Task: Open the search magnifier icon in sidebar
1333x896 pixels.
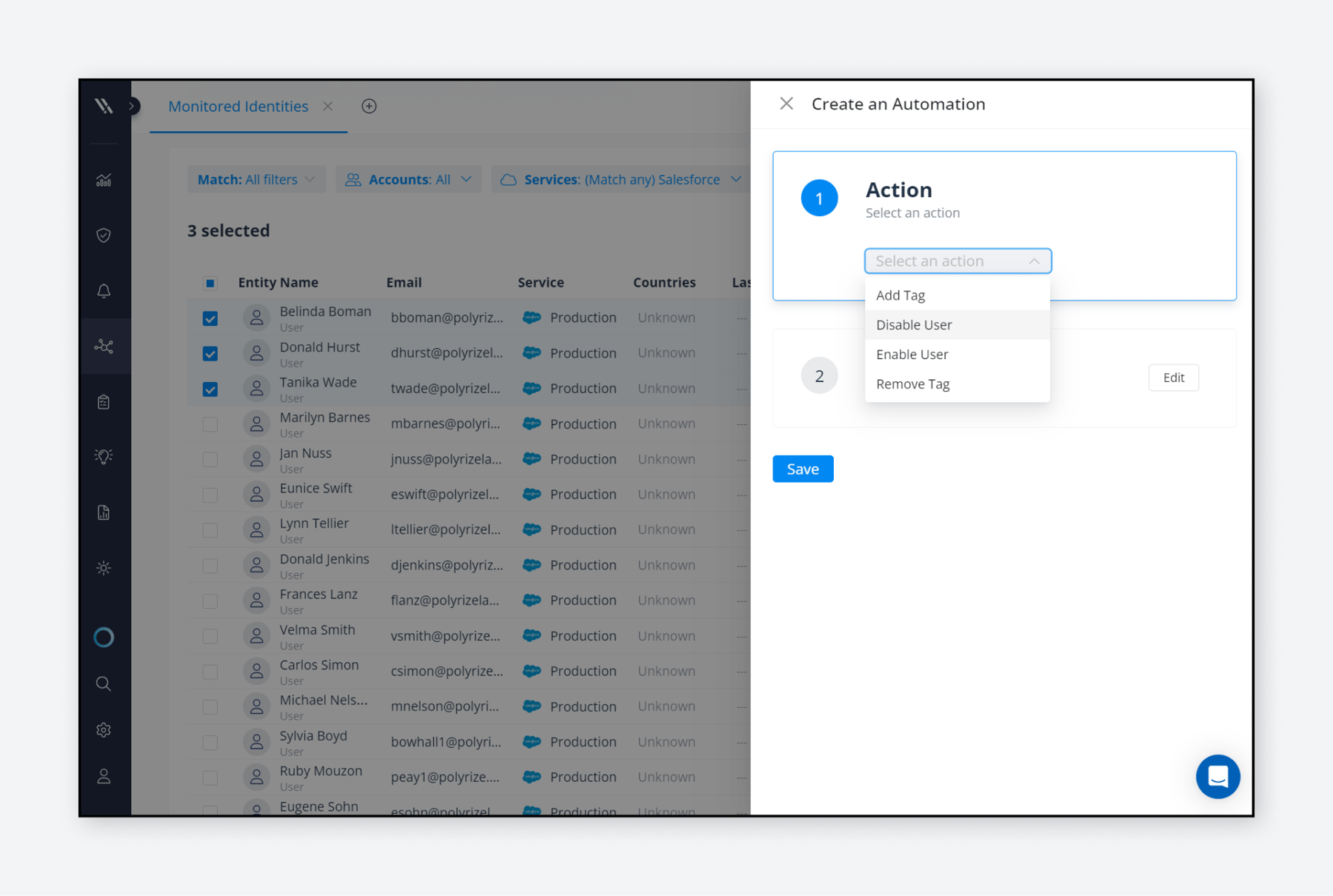Action: coord(104,683)
